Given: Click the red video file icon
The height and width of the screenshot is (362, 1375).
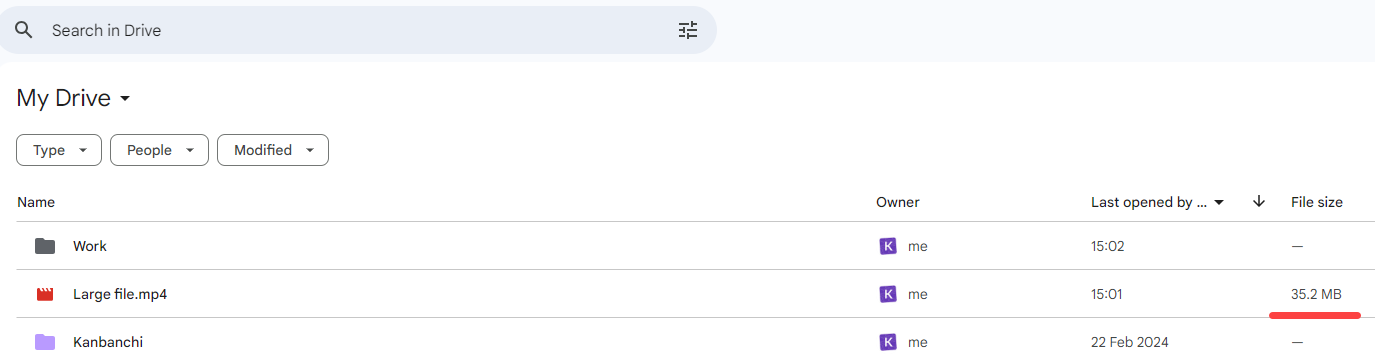Looking at the screenshot, I should point(45,294).
